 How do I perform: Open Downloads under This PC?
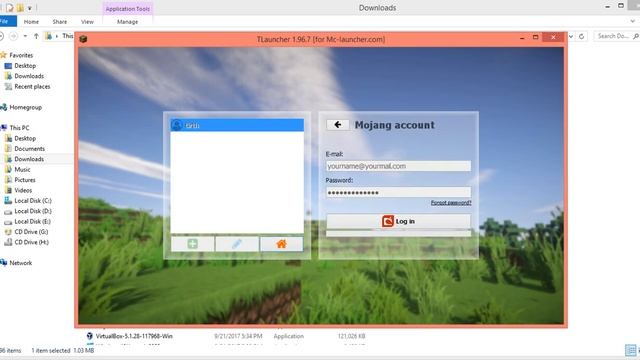click(29, 159)
